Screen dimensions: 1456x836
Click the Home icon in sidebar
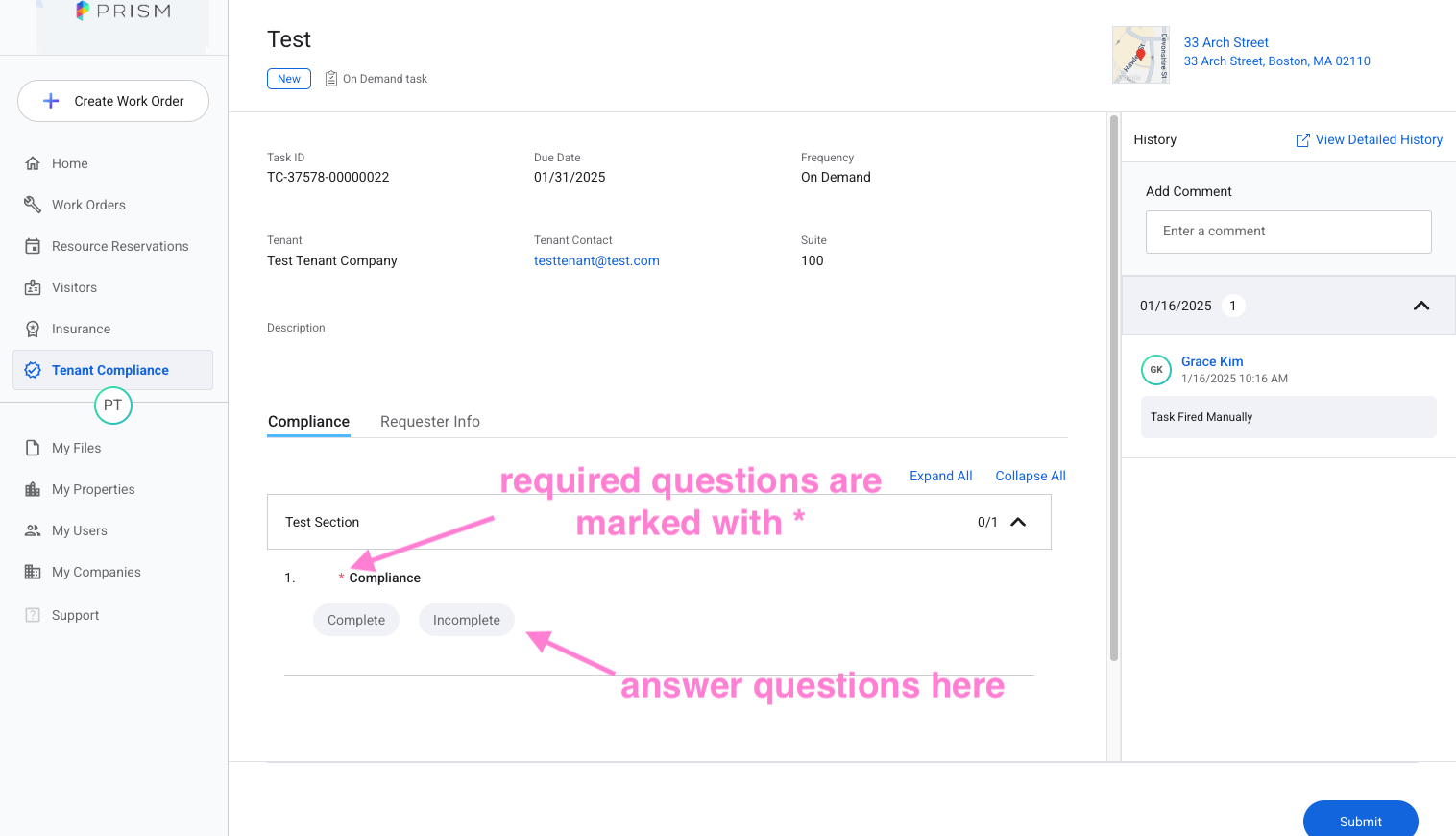tap(33, 163)
